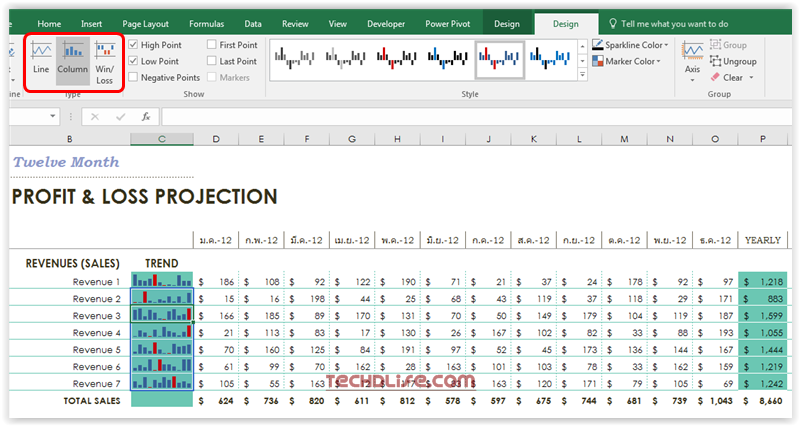Open the Review tab
Image resolution: width=800 pixels, height=426 pixels.
(x=295, y=24)
